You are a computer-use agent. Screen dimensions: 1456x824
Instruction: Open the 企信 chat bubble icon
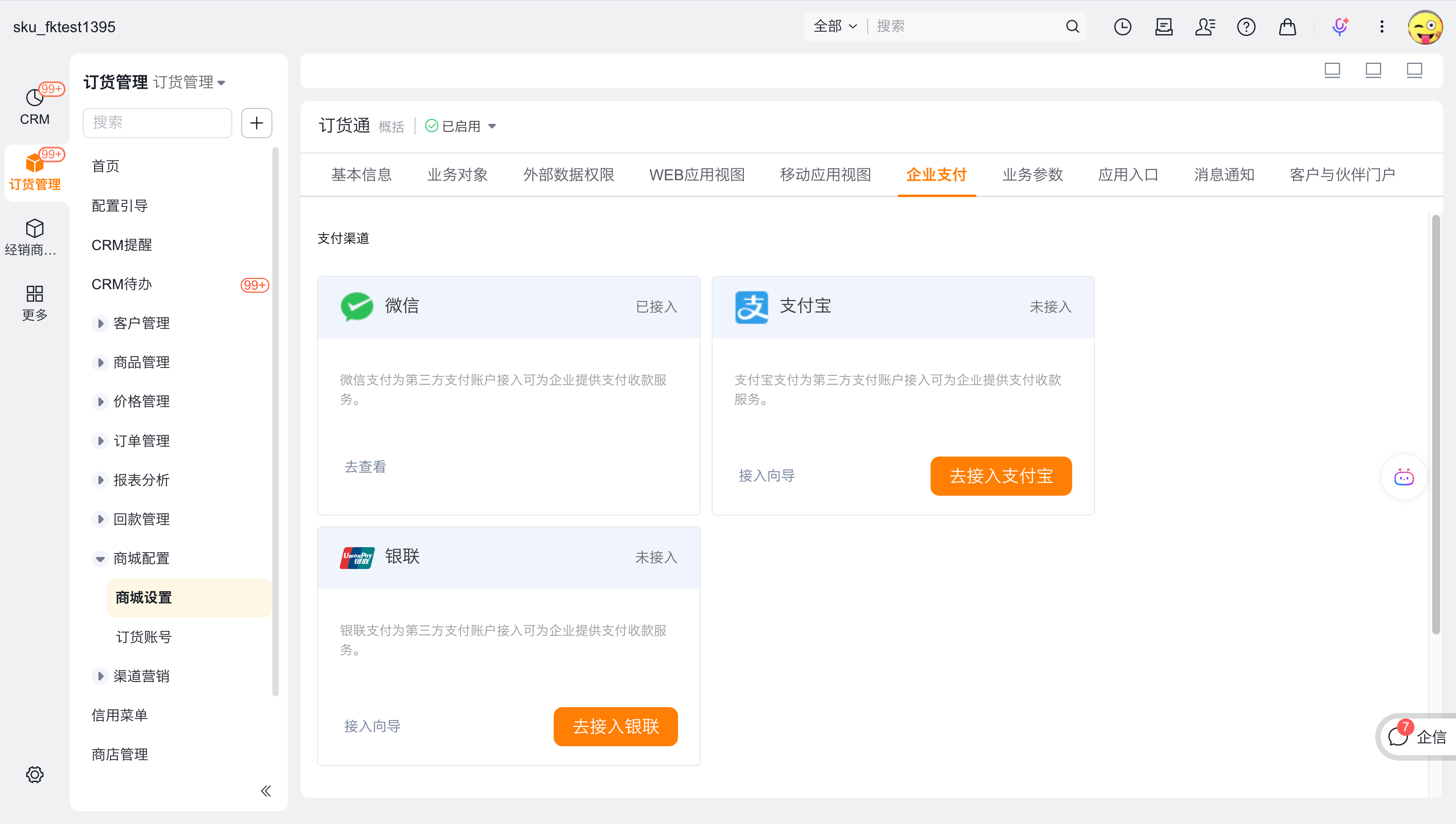[1398, 736]
